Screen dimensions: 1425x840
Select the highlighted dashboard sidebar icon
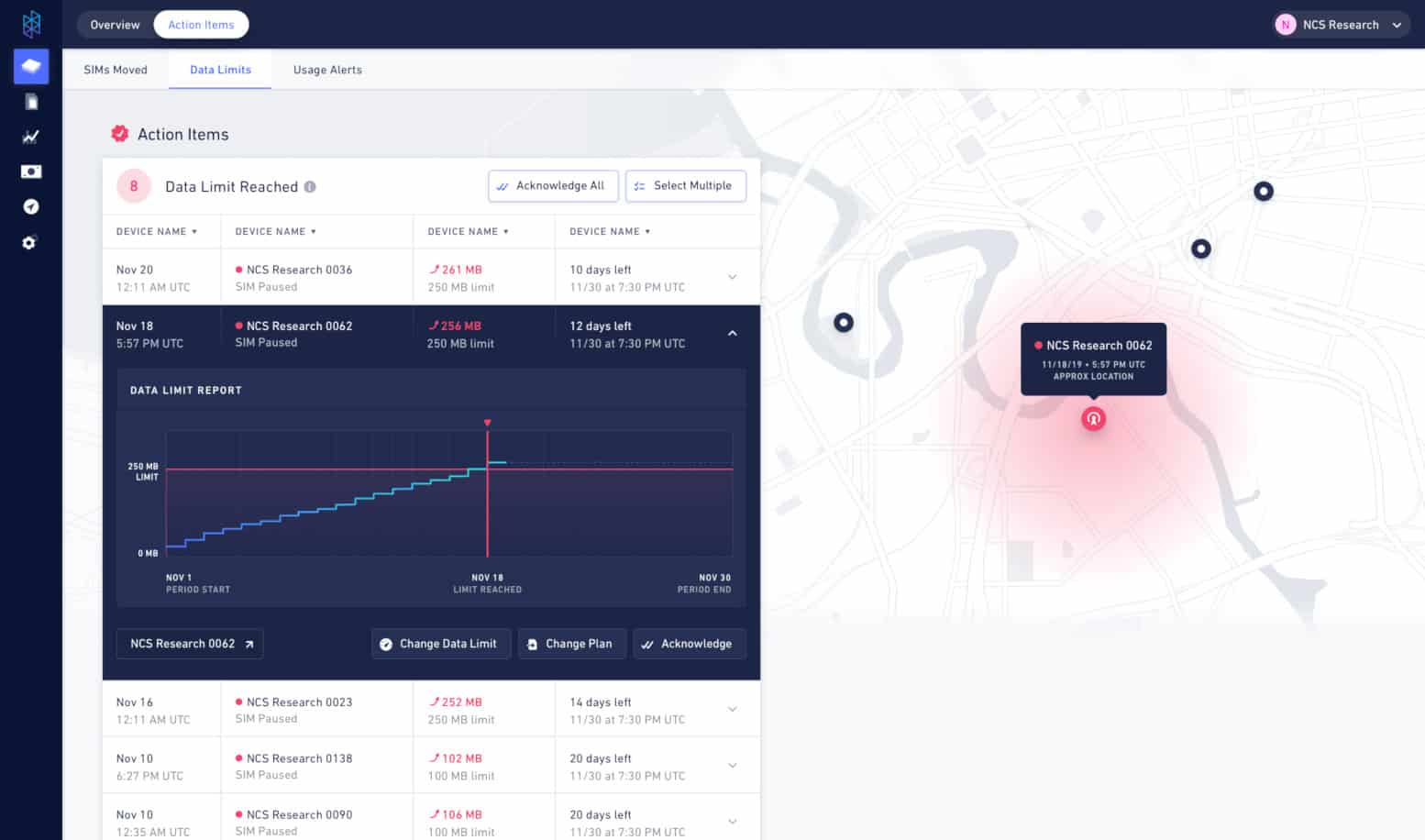click(x=31, y=66)
